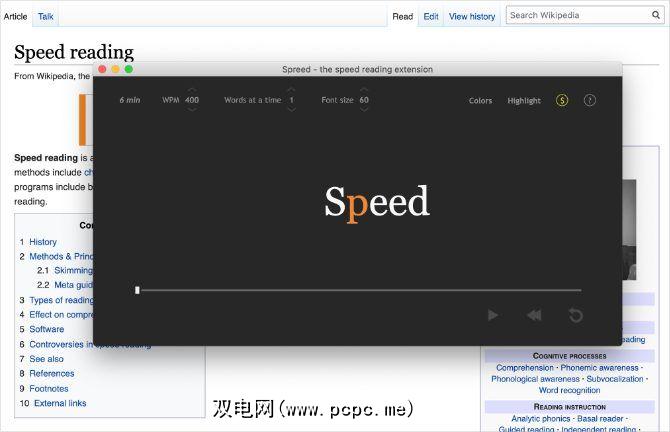The image size is (670, 432).
Task: Open the Colors options
Action: click(x=480, y=101)
